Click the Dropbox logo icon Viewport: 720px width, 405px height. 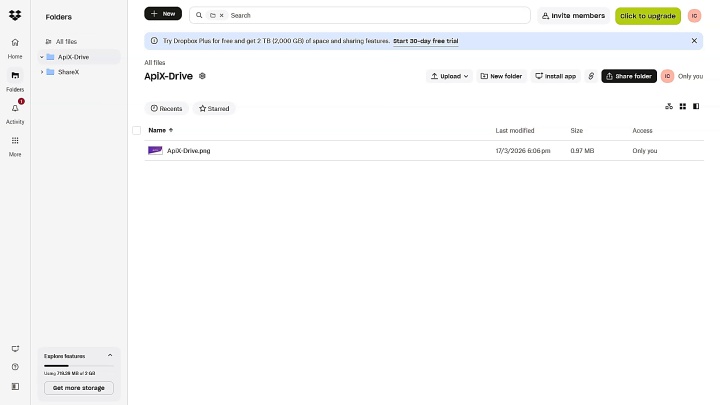click(x=15, y=16)
